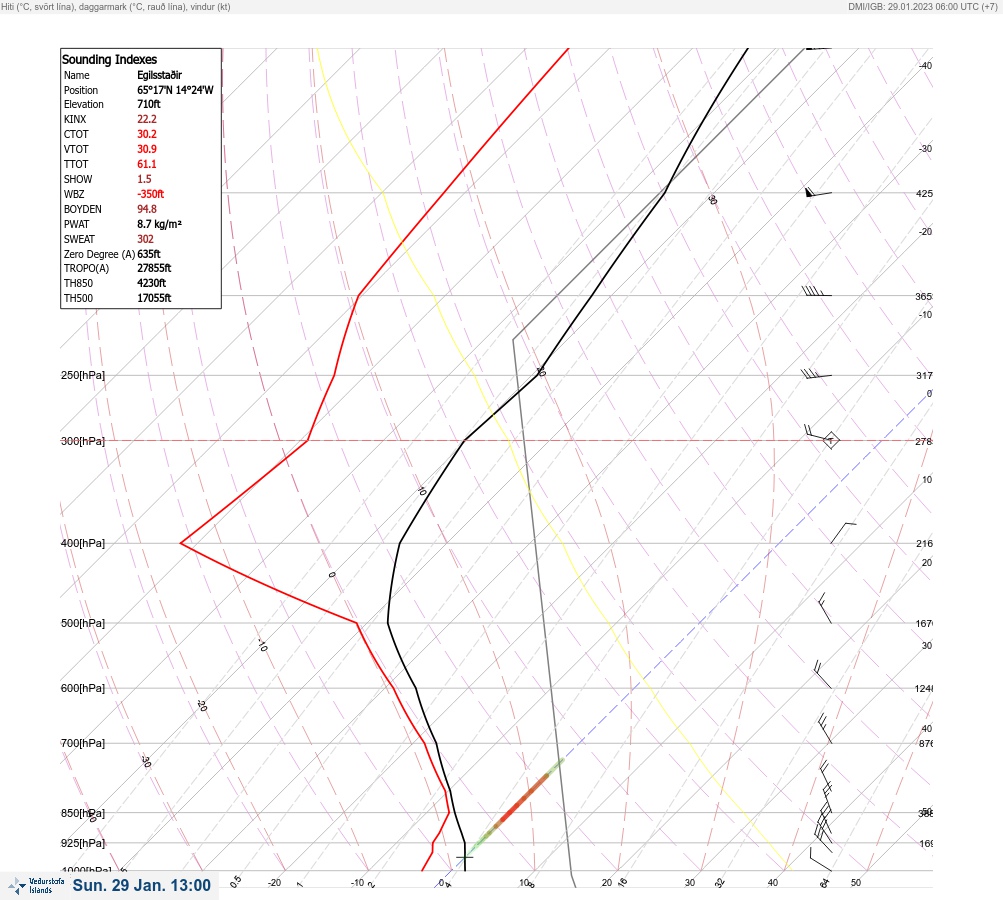The image size is (1003, 900).
Task: Click the dew point line kink at 400 hPa
Action: click(x=181, y=543)
